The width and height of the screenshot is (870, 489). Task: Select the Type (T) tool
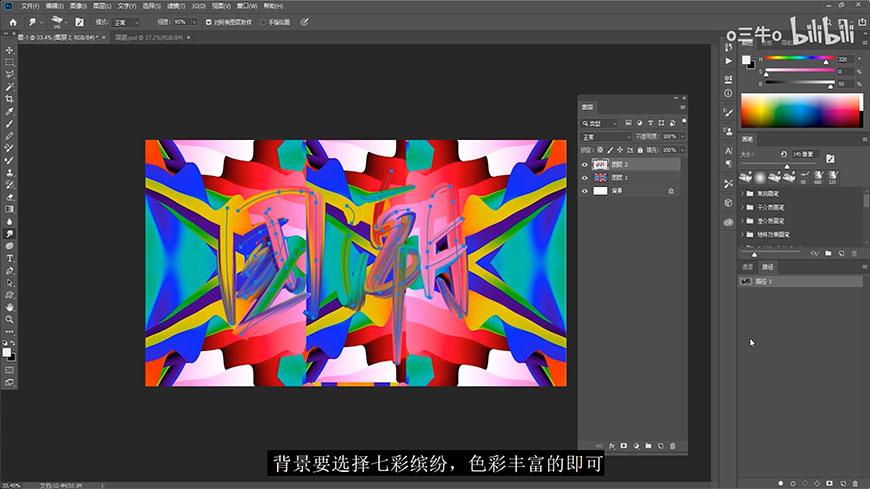[x=9, y=258]
